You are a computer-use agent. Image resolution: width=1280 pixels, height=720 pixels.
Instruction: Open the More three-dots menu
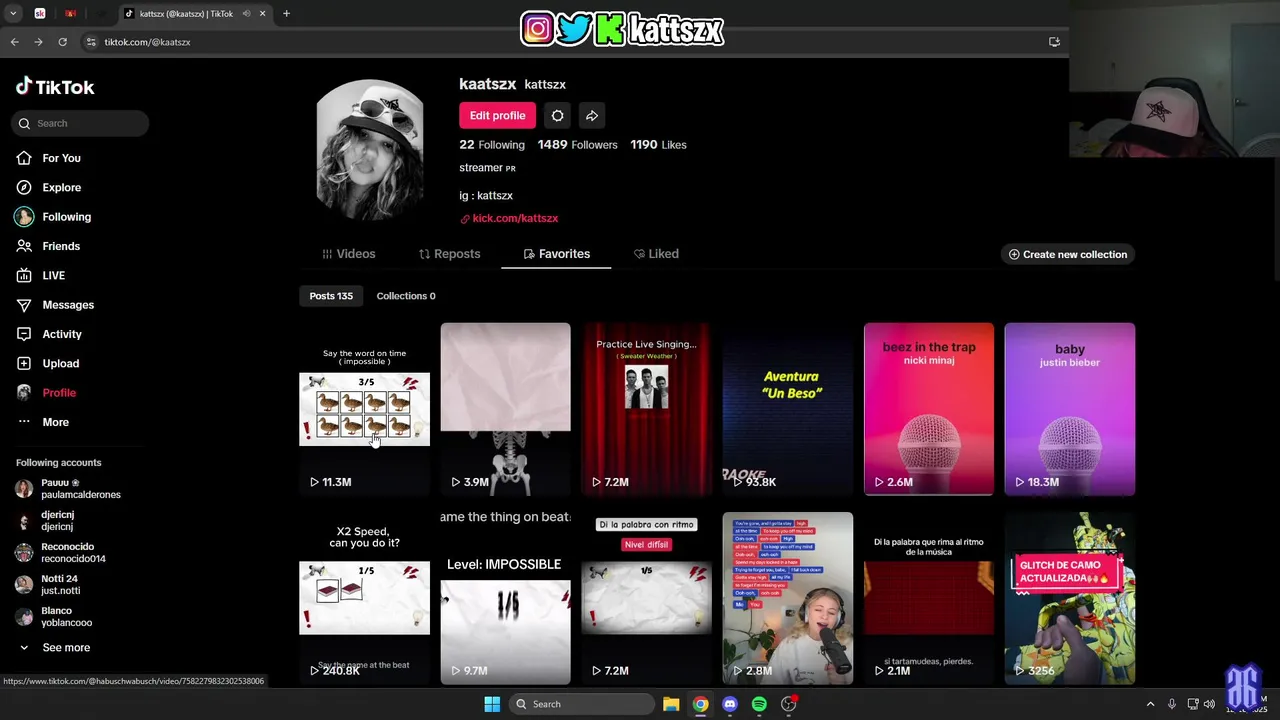[x=24, y=422]
